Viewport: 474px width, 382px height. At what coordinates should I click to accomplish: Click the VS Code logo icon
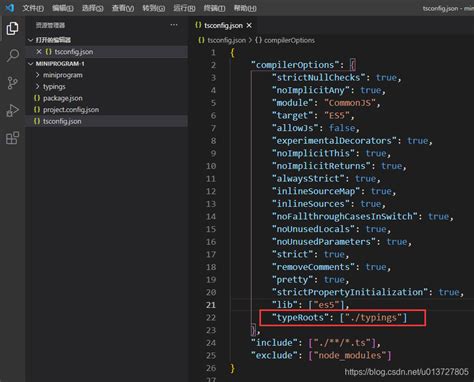(x=10, y=7)
